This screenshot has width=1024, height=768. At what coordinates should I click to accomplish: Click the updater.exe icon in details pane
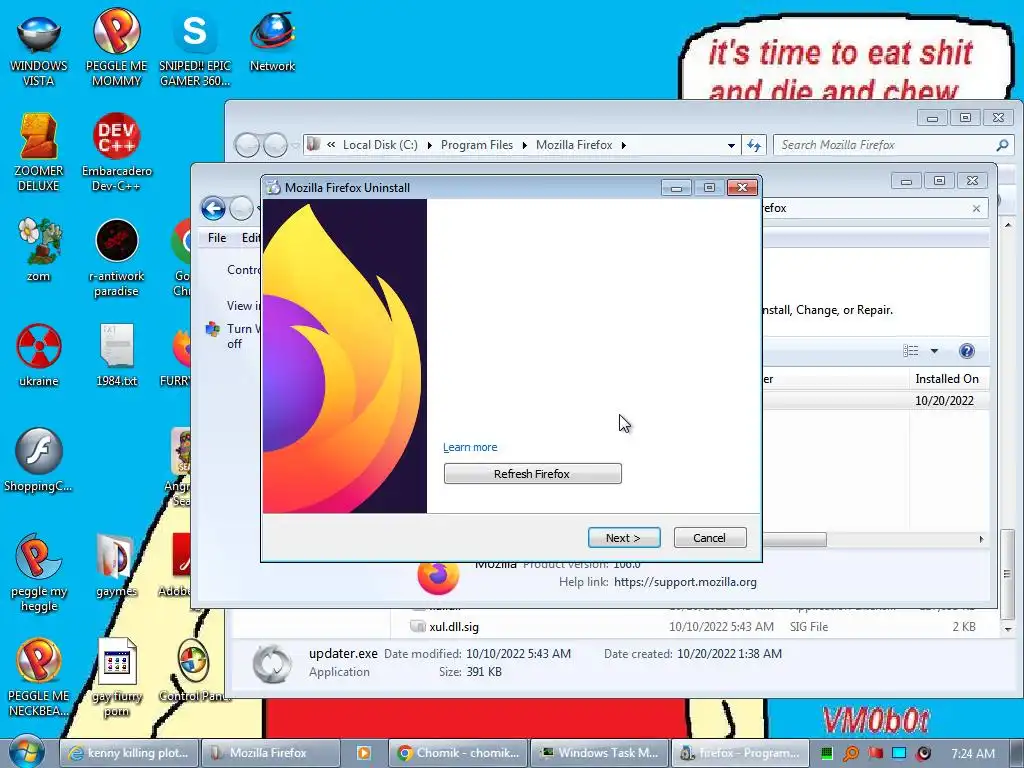[x=272, y=664]
